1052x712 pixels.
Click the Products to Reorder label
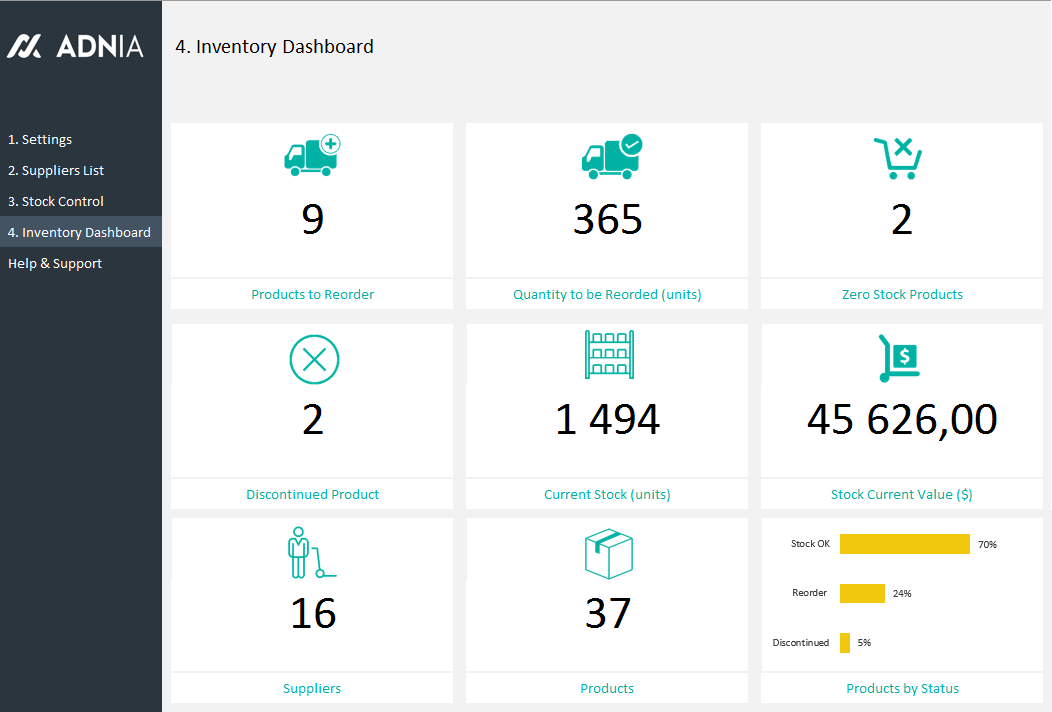(312, 295)
